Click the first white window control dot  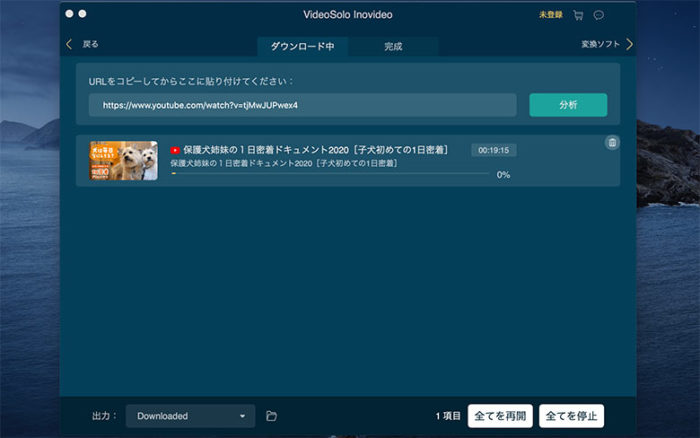point(69,14)
